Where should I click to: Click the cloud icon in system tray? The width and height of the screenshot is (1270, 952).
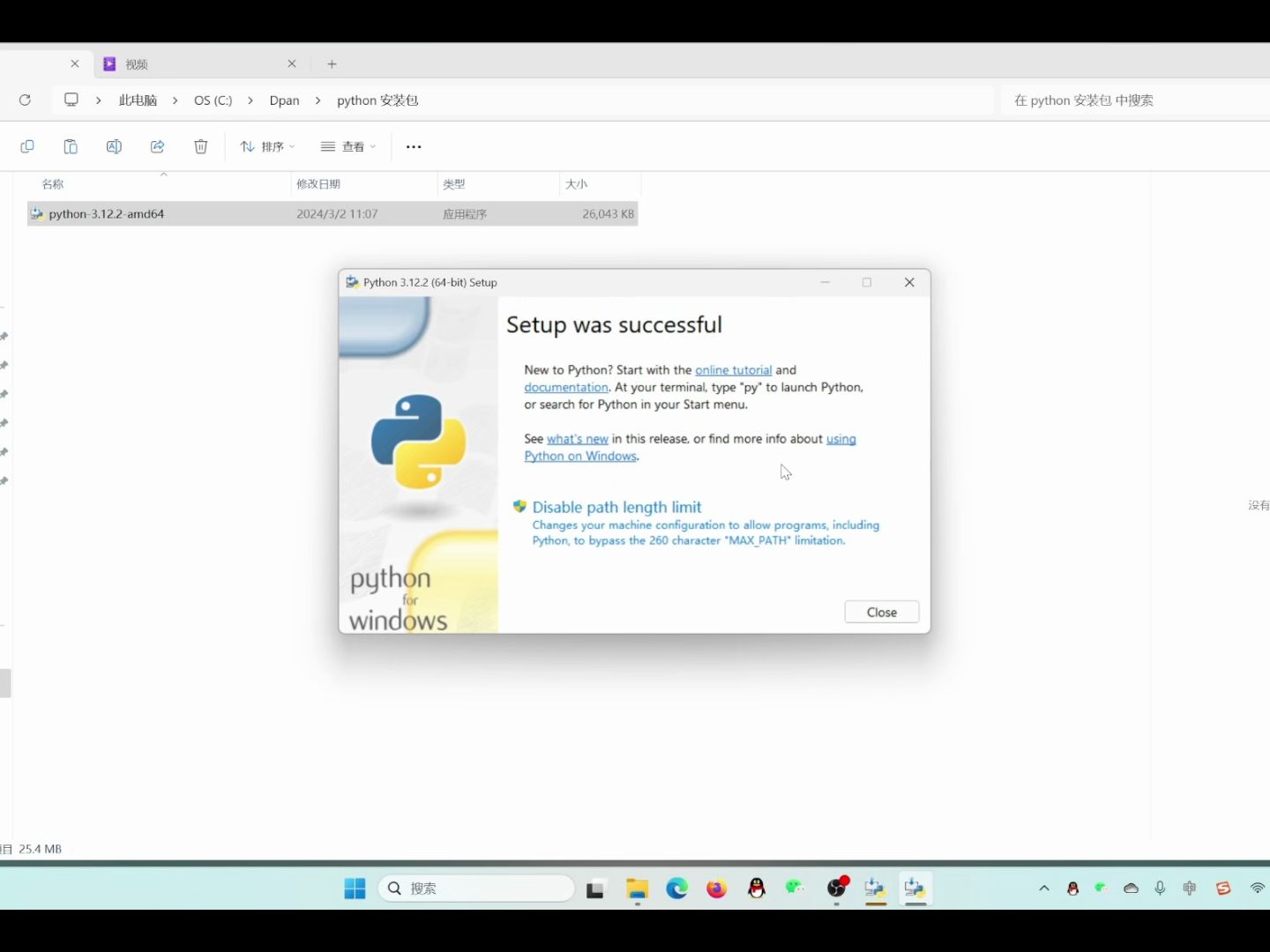click(x=1131, y=889)
